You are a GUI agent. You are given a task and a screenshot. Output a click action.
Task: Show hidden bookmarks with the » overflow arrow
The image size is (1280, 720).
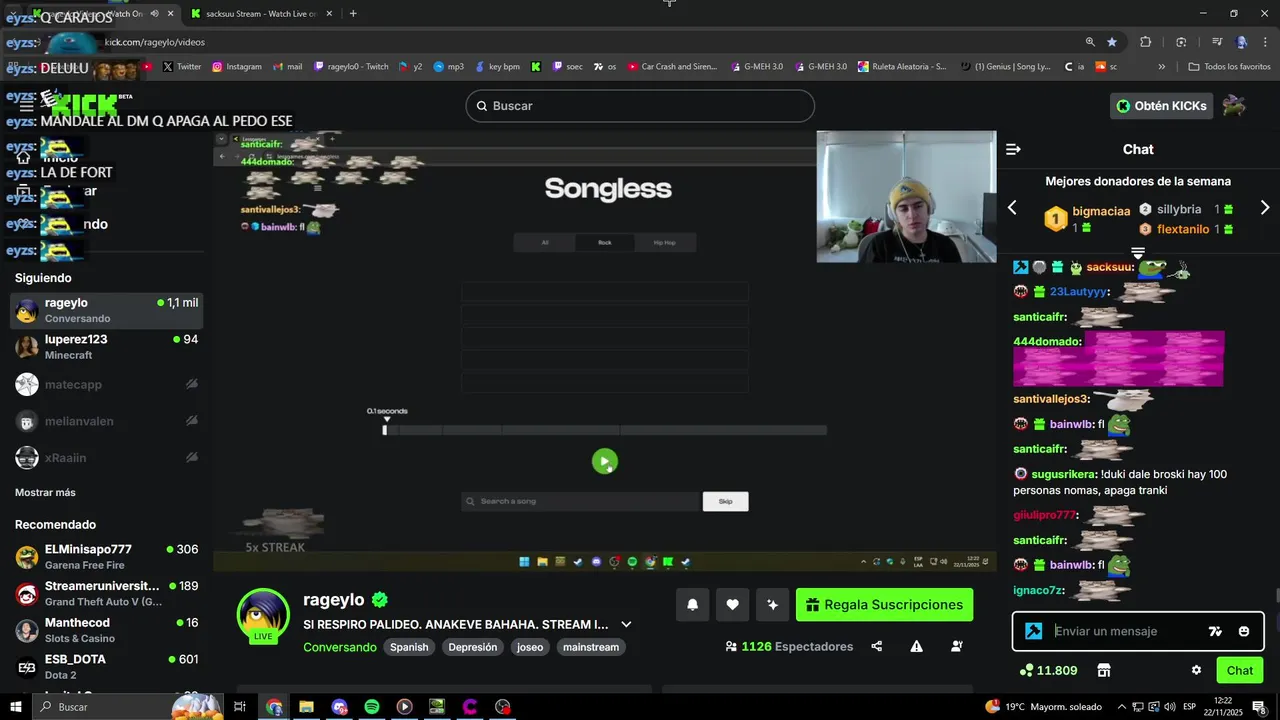[1161, 67]
